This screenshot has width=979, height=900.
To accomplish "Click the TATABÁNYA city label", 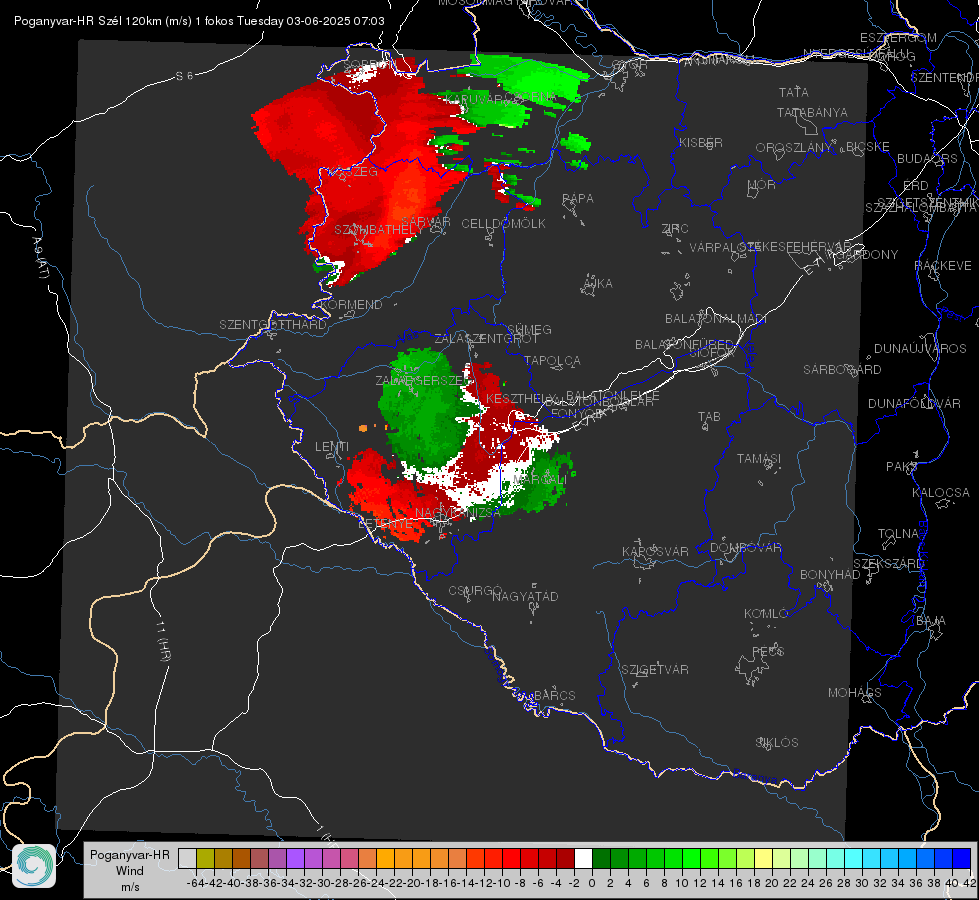I will (812, 113).
